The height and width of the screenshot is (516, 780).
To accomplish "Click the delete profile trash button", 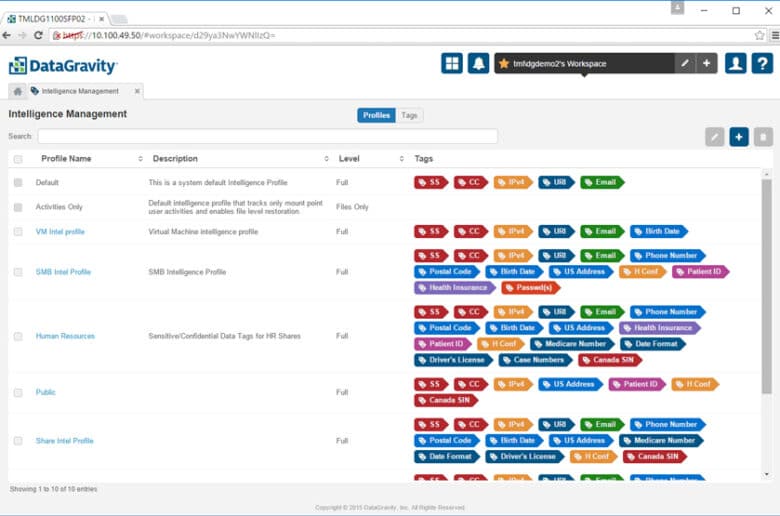I will click(x=763, y=137).
